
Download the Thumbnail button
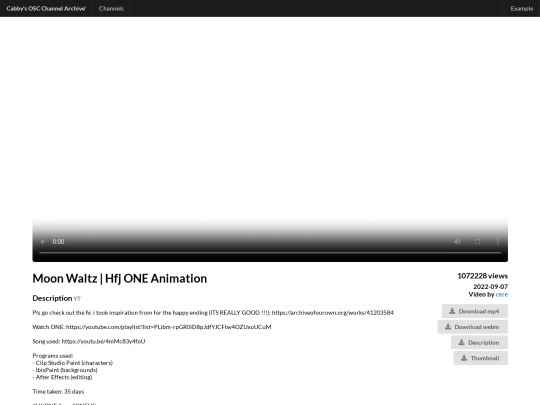point(480,358)
